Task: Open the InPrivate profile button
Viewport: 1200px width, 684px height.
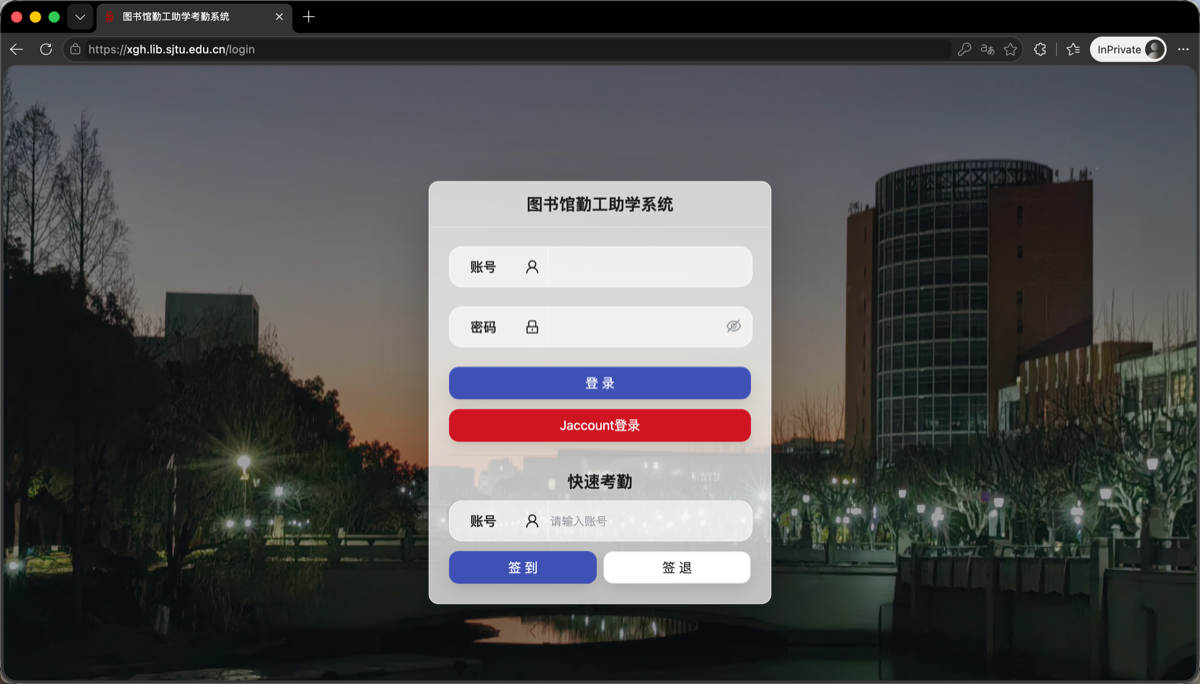Action: pos(1128,49)
